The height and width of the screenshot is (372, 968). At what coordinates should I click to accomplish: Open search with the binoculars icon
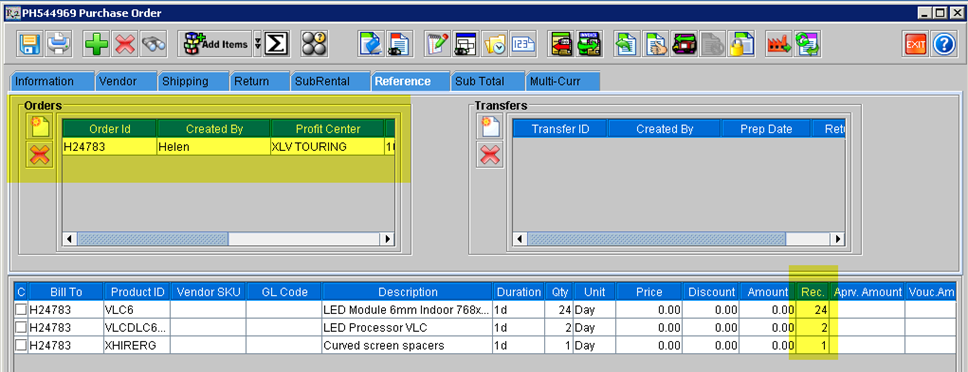tap(152, 44)
